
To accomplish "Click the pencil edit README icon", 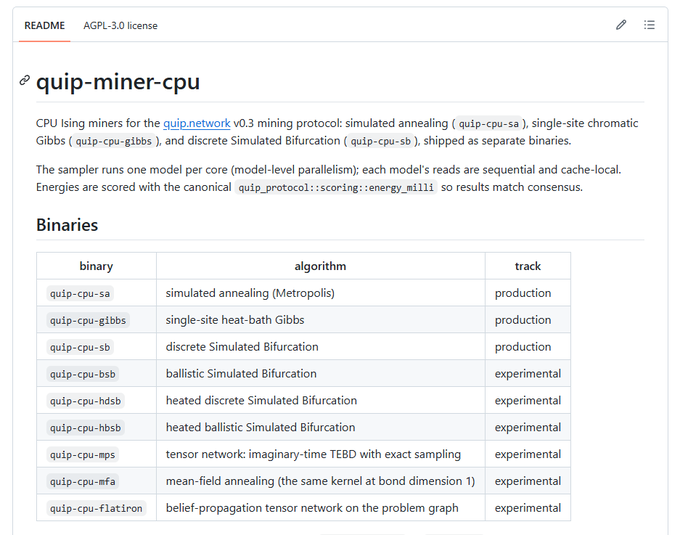I will pyautogui.click(x=621, y=25).
